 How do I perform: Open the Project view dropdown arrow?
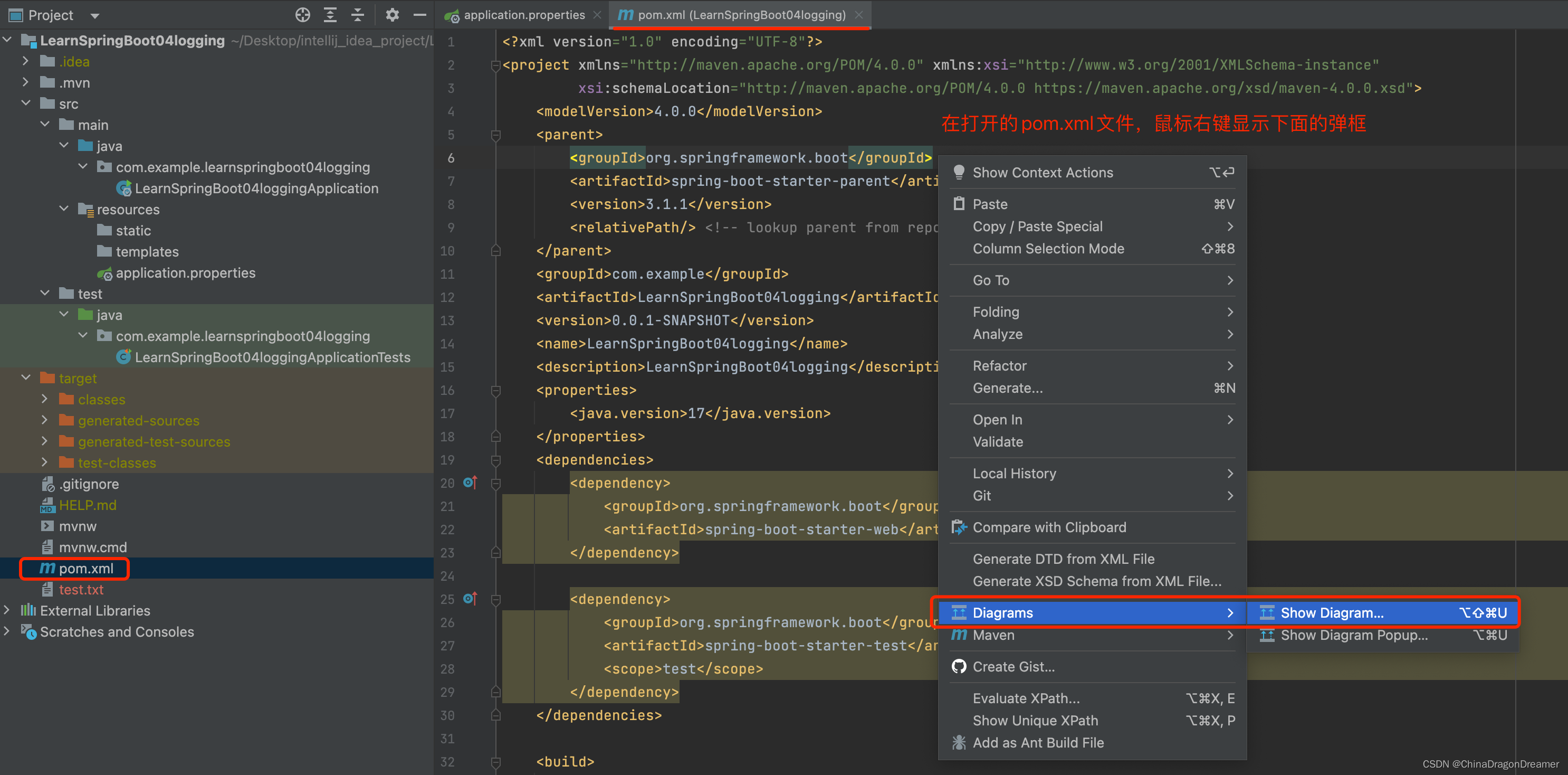click(95, 16)
